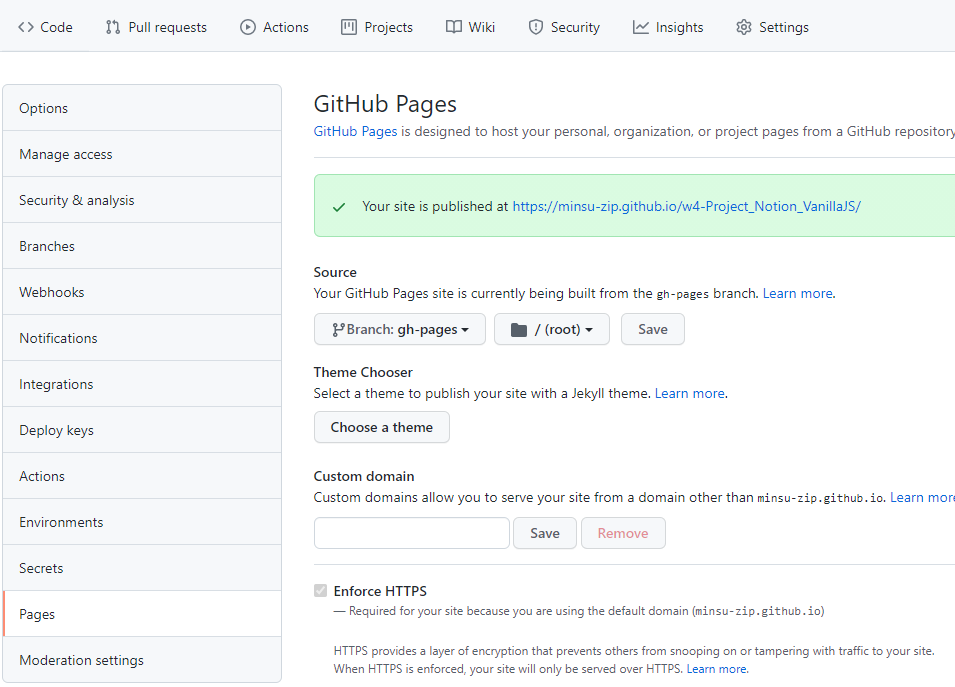Select Pages in the sidebar
The height and width of the screenshot is (687, 955).
(x=142, y=614)
